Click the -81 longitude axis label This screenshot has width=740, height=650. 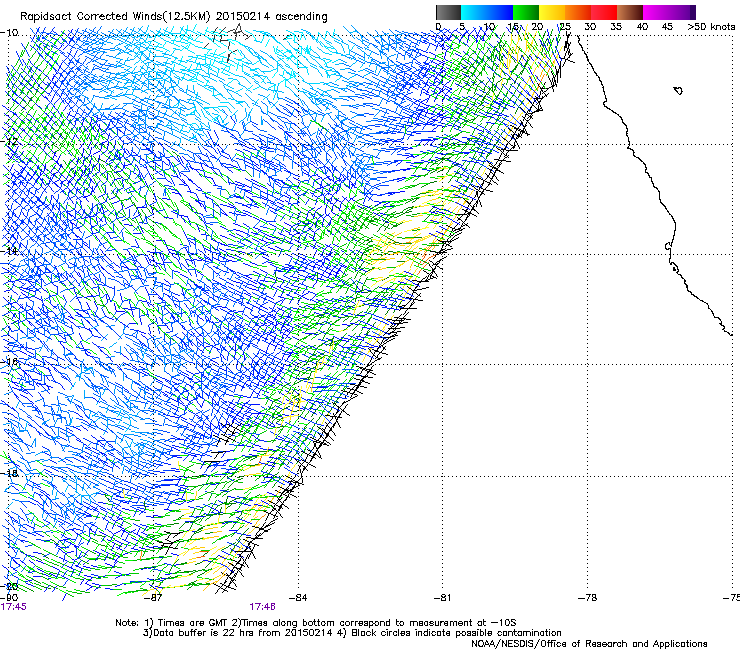click(442, 598)
